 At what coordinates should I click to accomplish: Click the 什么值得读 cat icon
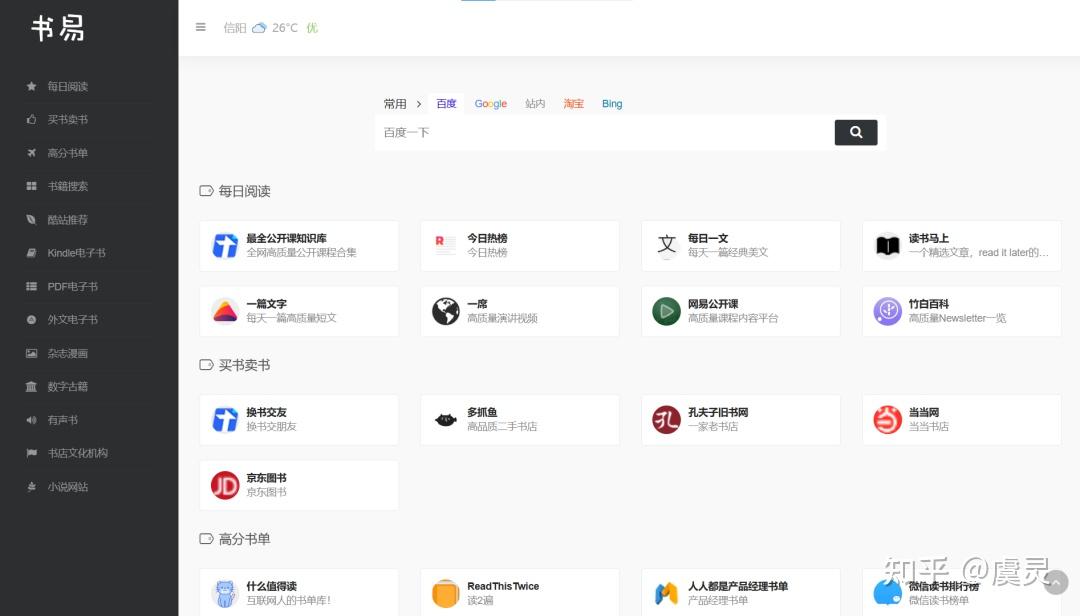(225, 593)
